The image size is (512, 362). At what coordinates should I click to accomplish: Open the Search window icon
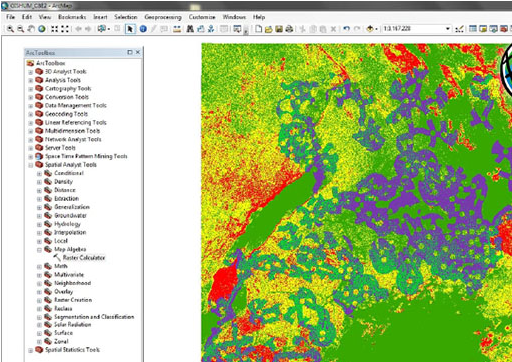[x=493, y=29]
